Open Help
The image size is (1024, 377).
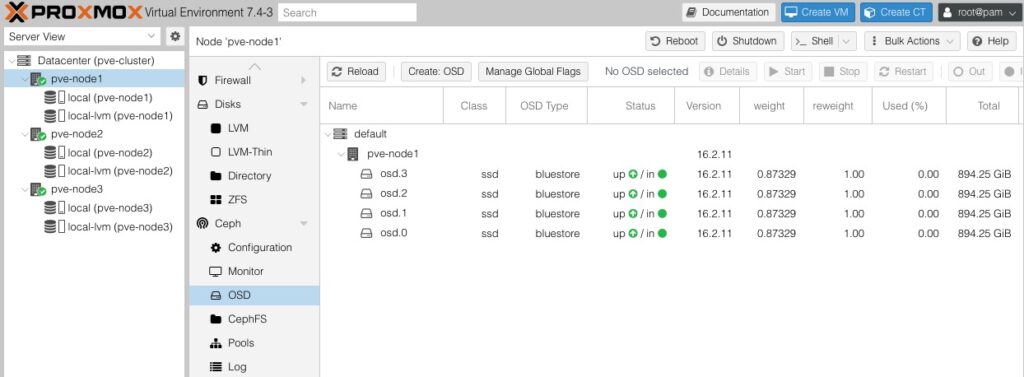(991, 41)
